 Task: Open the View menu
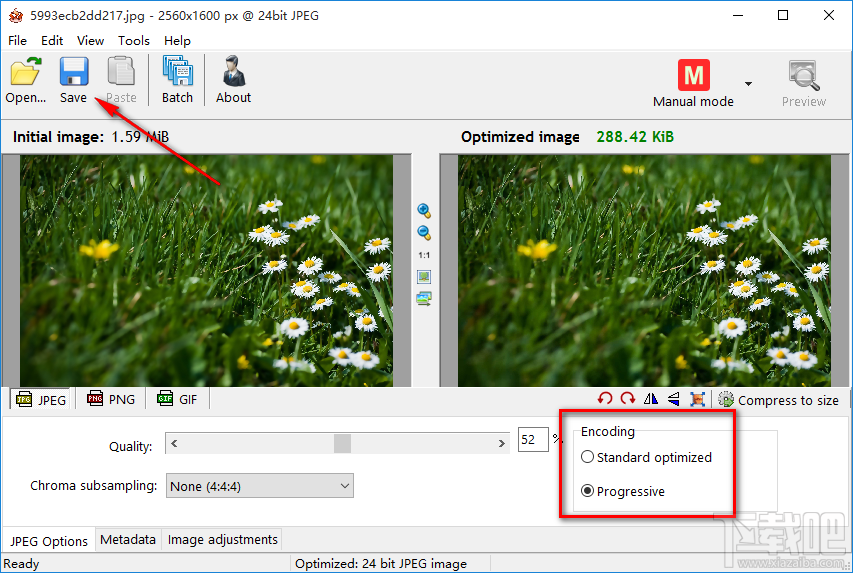pyautogui.click(x=90, y=41)
